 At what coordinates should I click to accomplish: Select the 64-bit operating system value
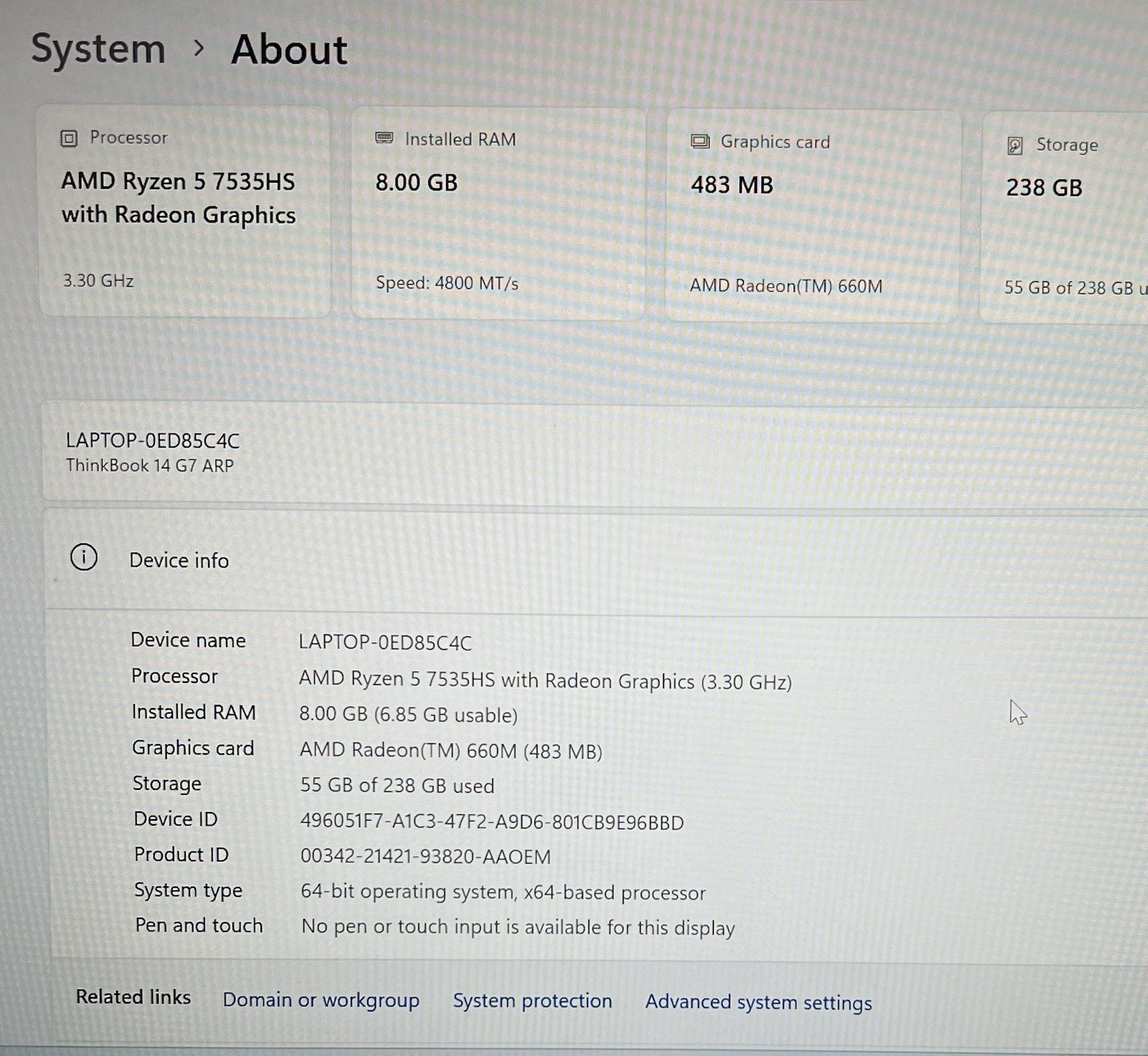pyautogui.click(x=503, y=892)
